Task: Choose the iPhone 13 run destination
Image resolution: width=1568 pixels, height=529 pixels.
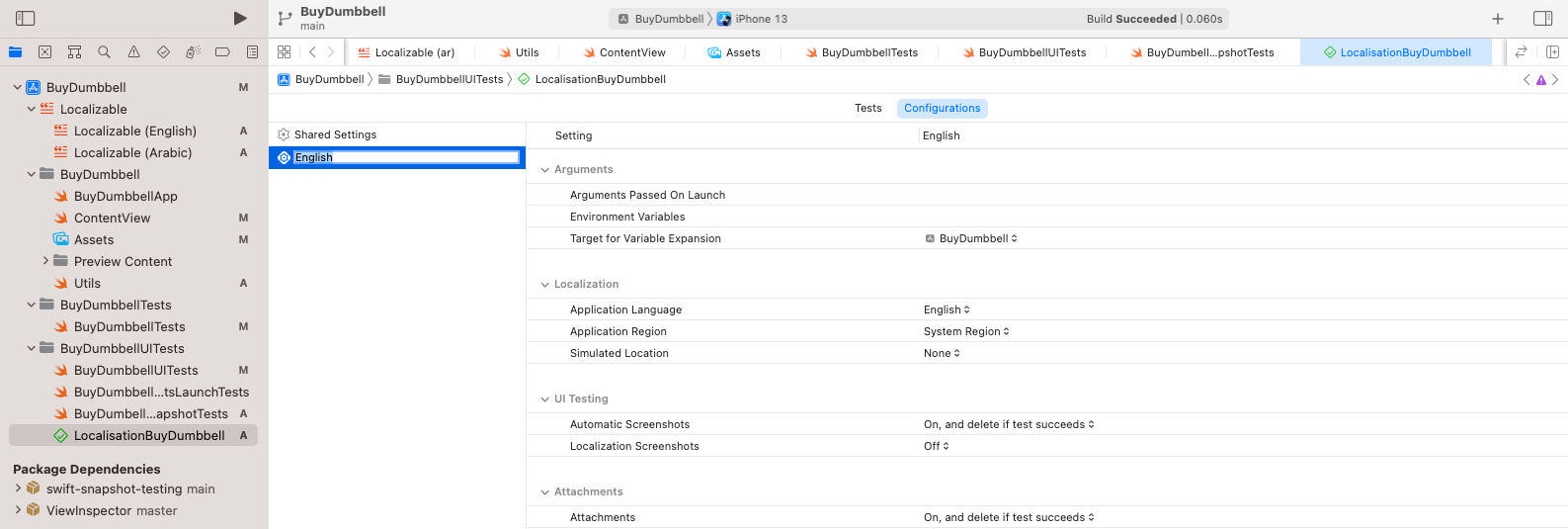Action: [753, 19]
